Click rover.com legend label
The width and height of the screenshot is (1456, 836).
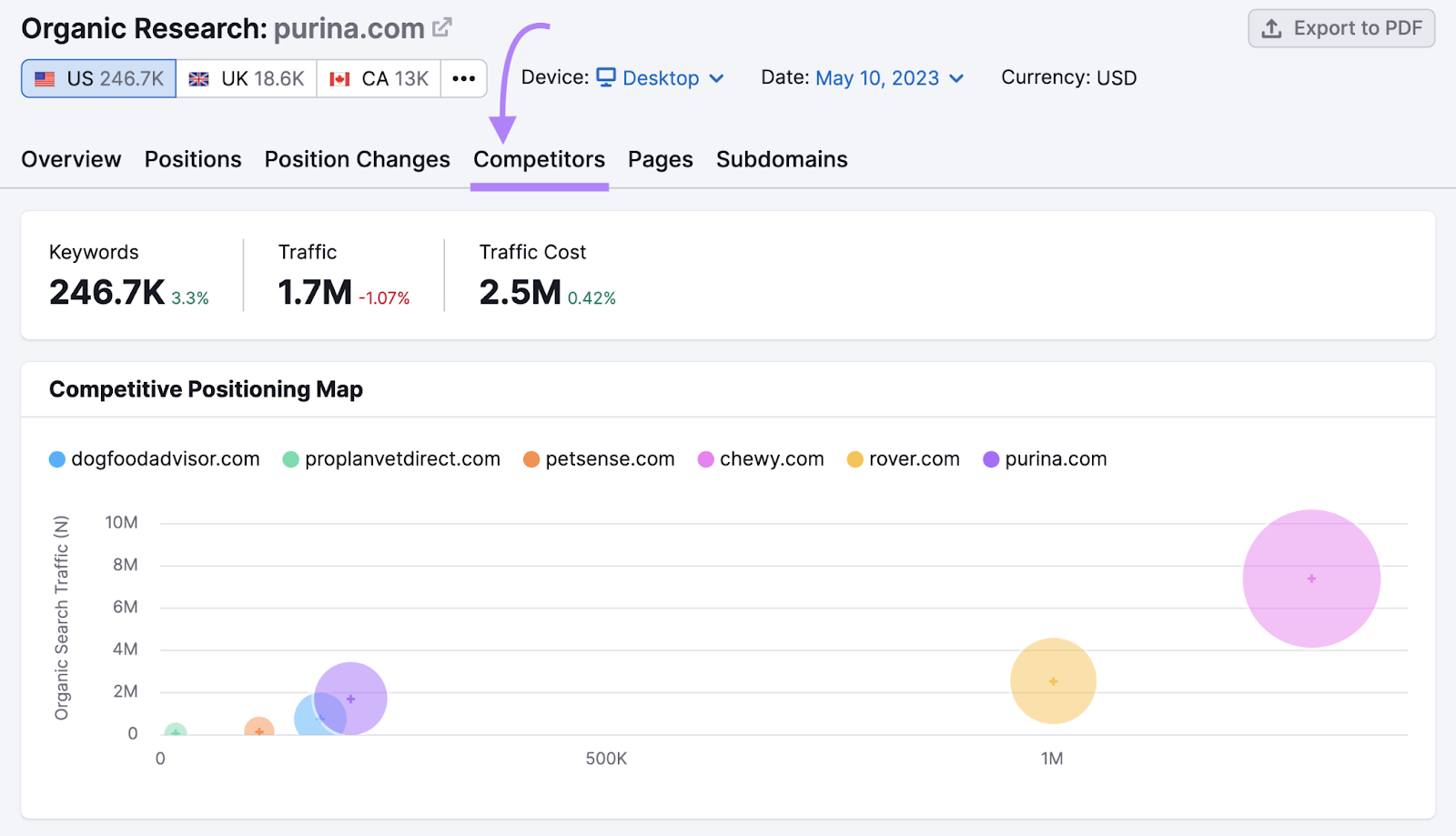click(x=915, y=459)
